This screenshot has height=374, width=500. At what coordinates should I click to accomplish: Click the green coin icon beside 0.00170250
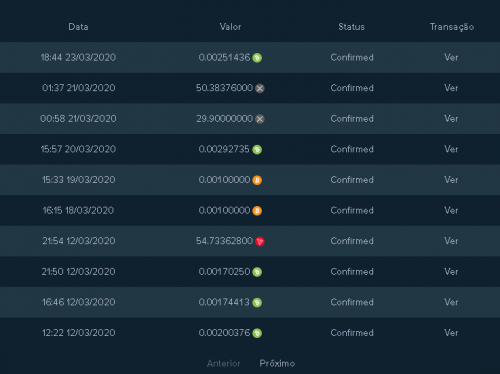(257, 272)
